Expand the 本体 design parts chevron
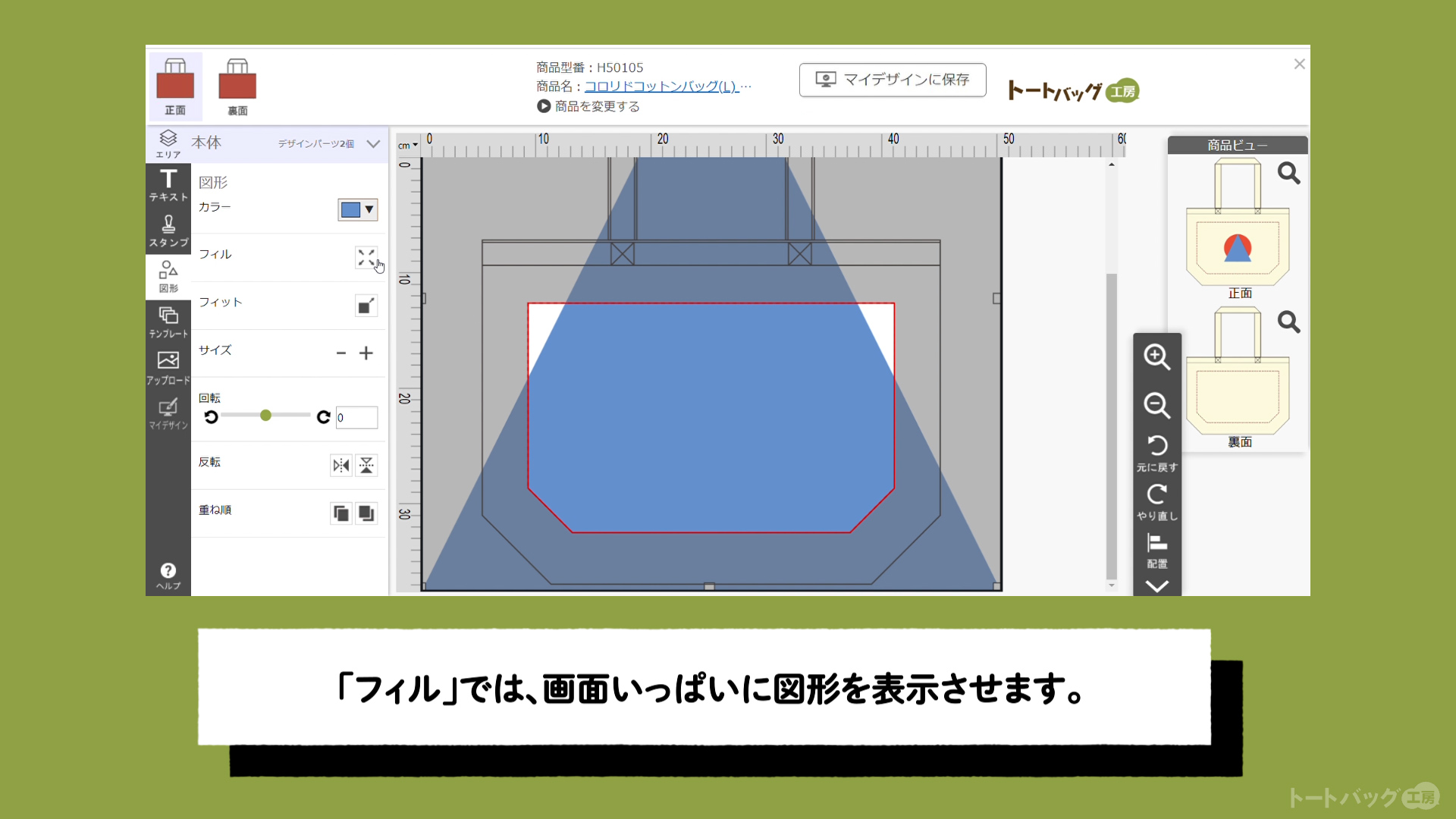 coord(373,143)
